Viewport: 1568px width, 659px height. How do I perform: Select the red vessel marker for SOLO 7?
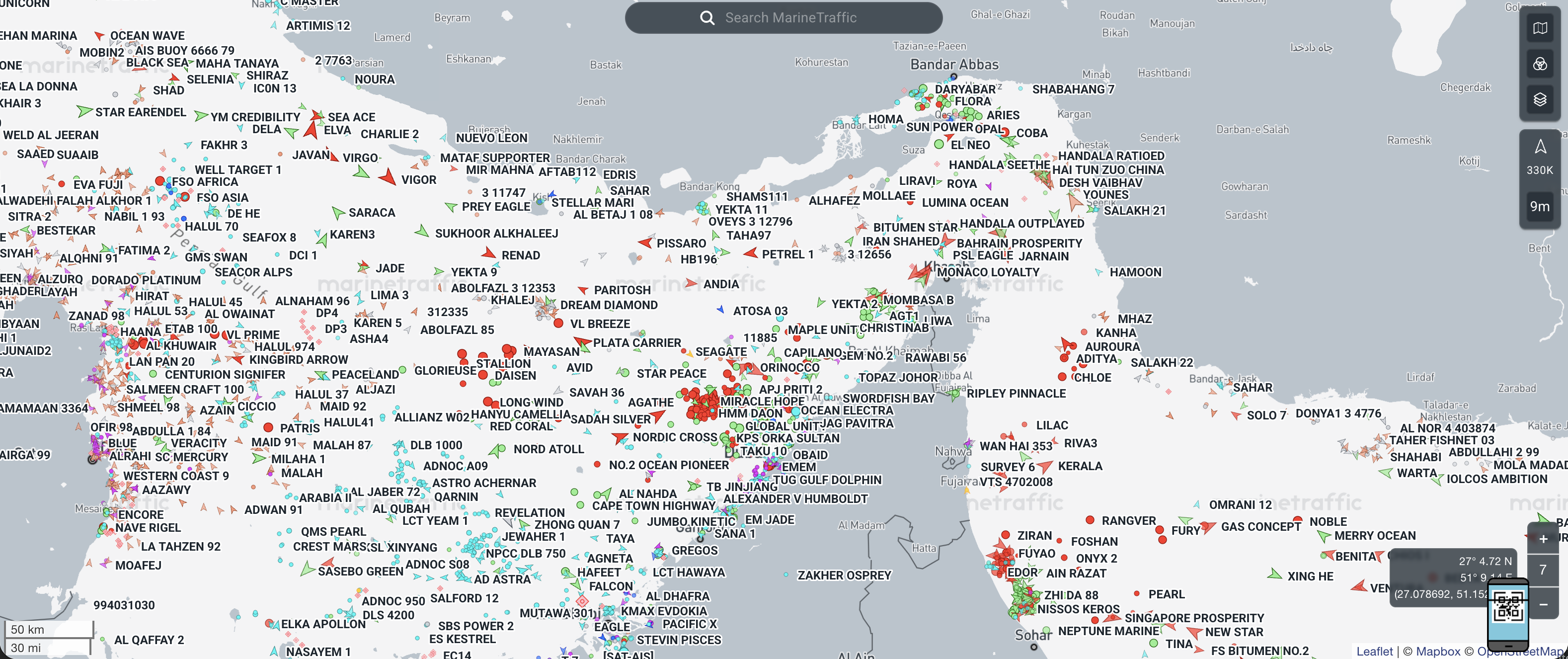point(1236,415)
